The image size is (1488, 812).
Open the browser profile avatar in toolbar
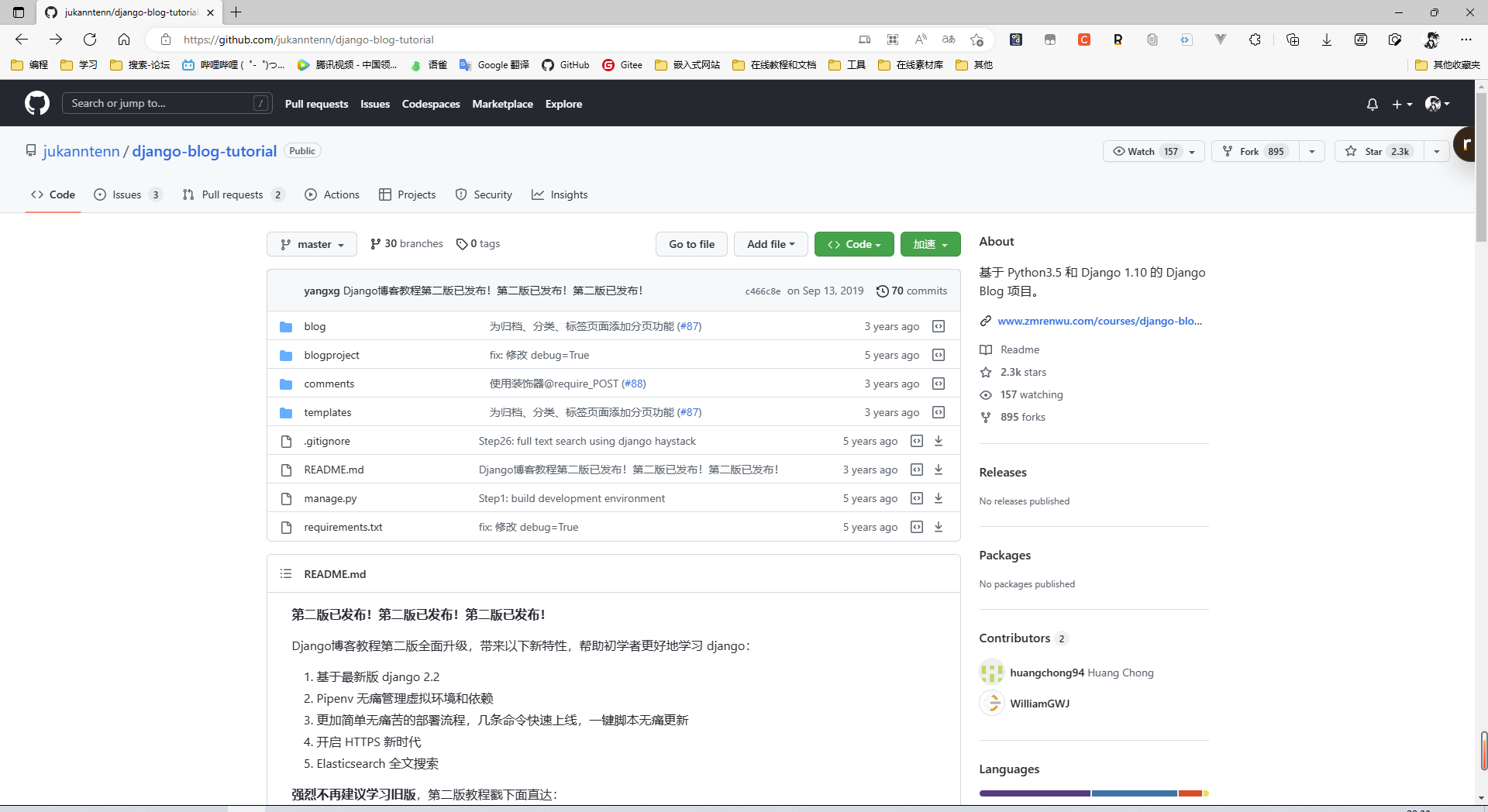1431,40
